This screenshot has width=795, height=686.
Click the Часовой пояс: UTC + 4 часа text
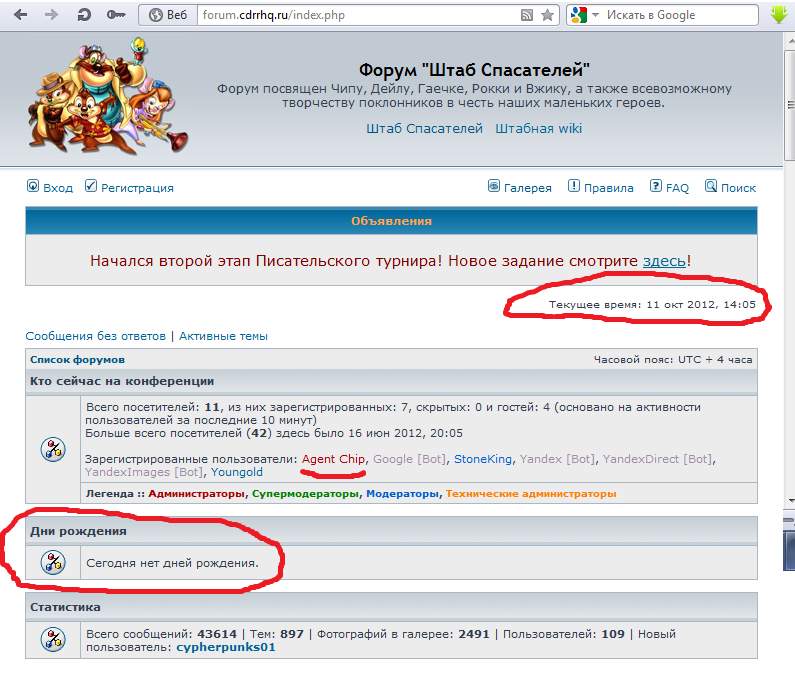coord(673,359)
